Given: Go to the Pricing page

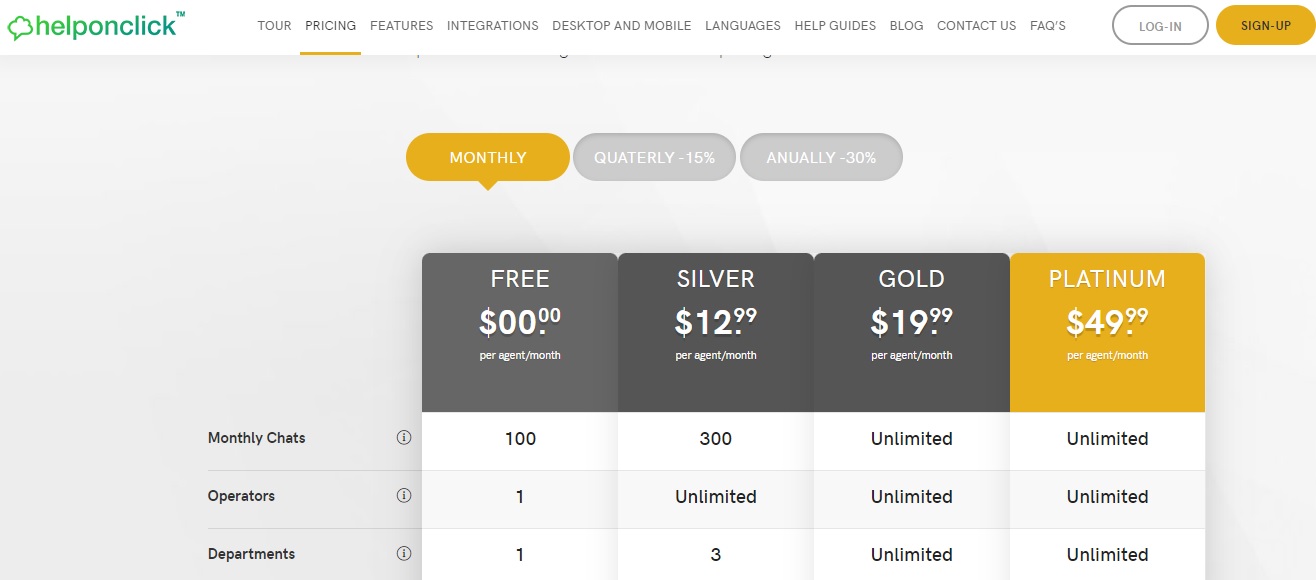Looking at the screenshot, I should pyautogui.click(x=330, y=26).
